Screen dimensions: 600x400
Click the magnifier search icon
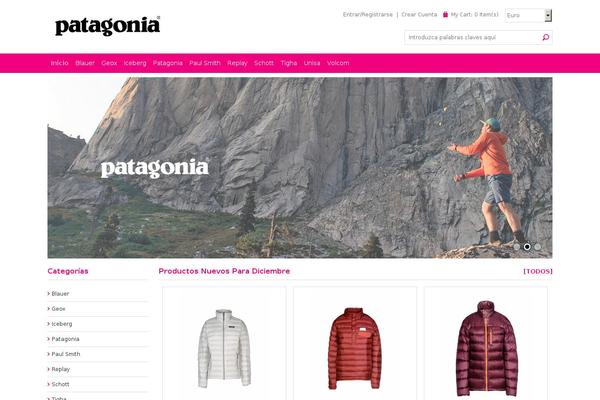tap(546, 37)
